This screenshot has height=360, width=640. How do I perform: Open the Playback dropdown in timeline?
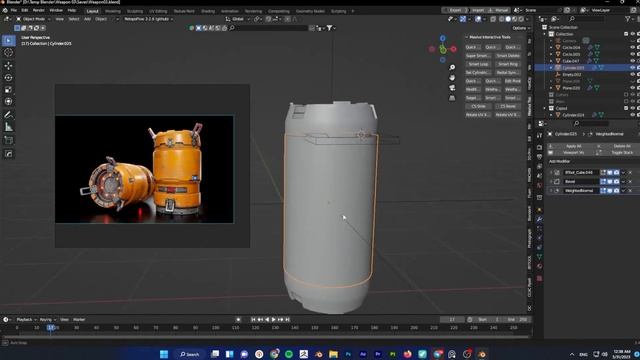click(27, 320)
